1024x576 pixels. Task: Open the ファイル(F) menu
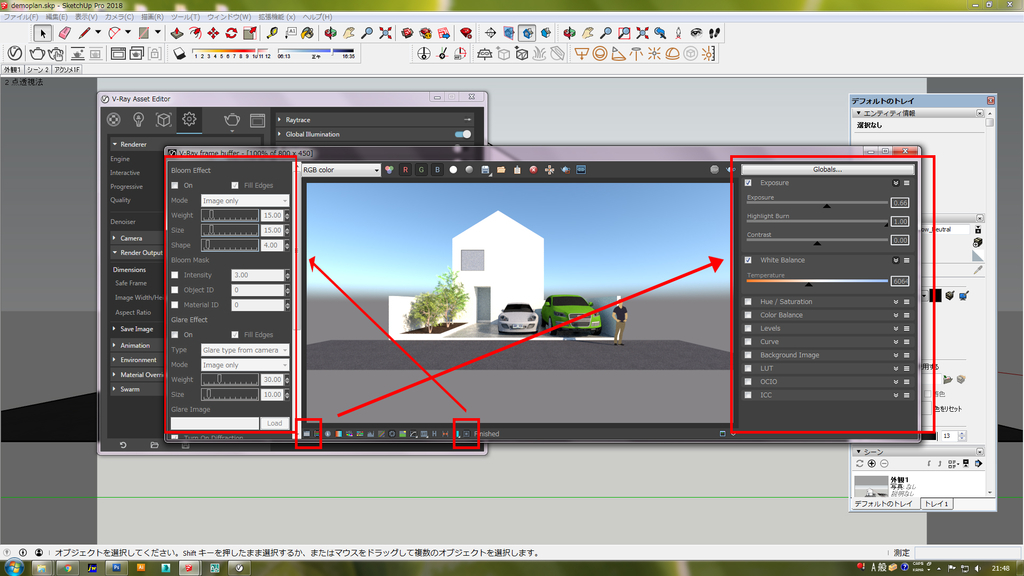click(20, 17)
